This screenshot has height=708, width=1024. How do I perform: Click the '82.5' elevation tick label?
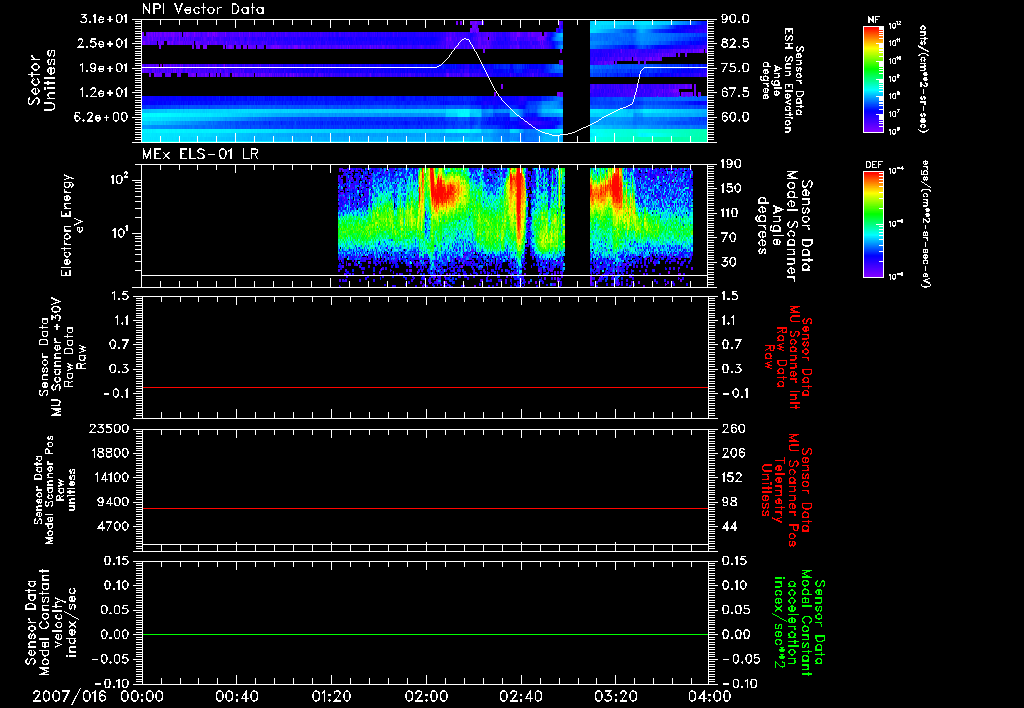point(735,43)
